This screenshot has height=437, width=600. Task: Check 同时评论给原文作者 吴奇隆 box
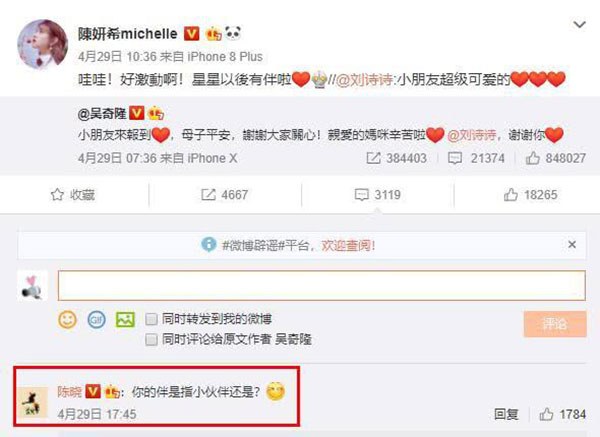[152, 339]
